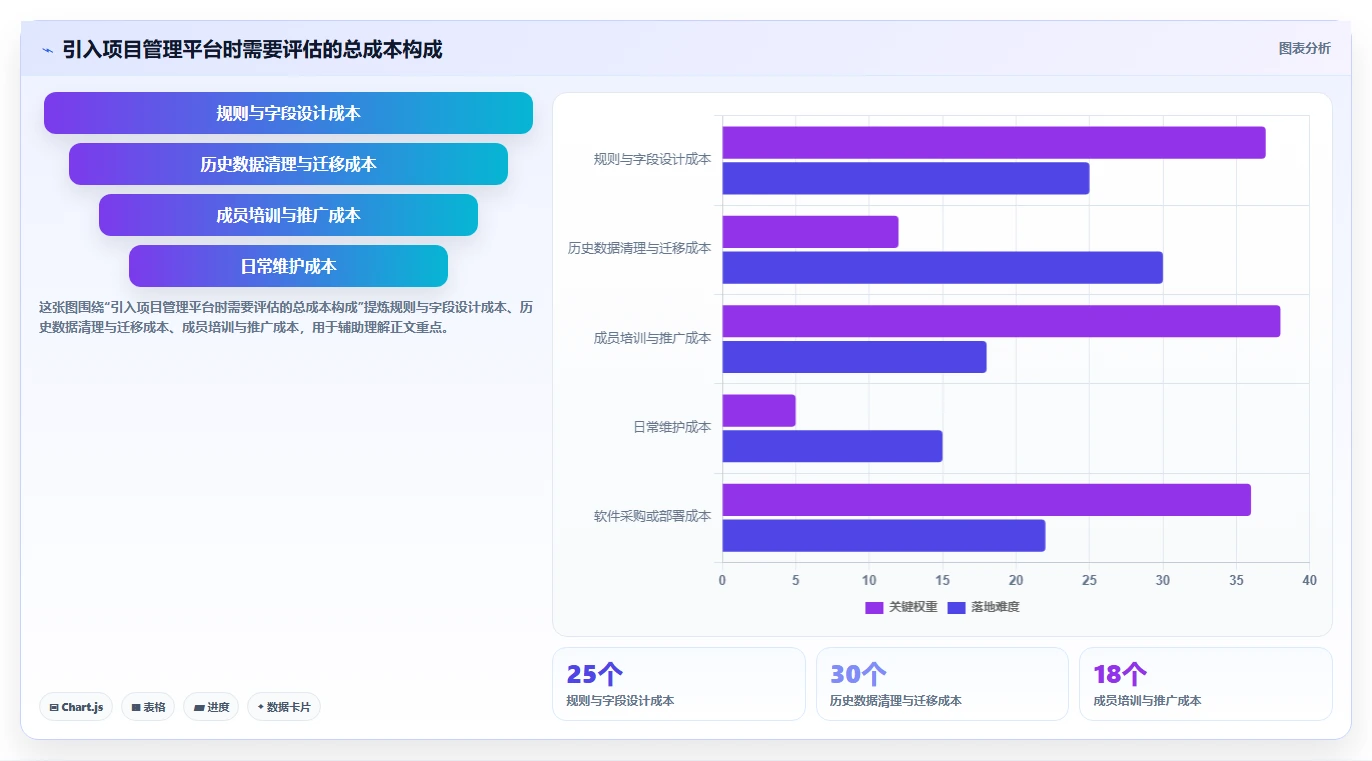Image resolution: width=1372 pixels, height=761 pixels.
Task: Click 落地难度 bar for 成员培训与推广成本
Action: [x=855, y=357]
